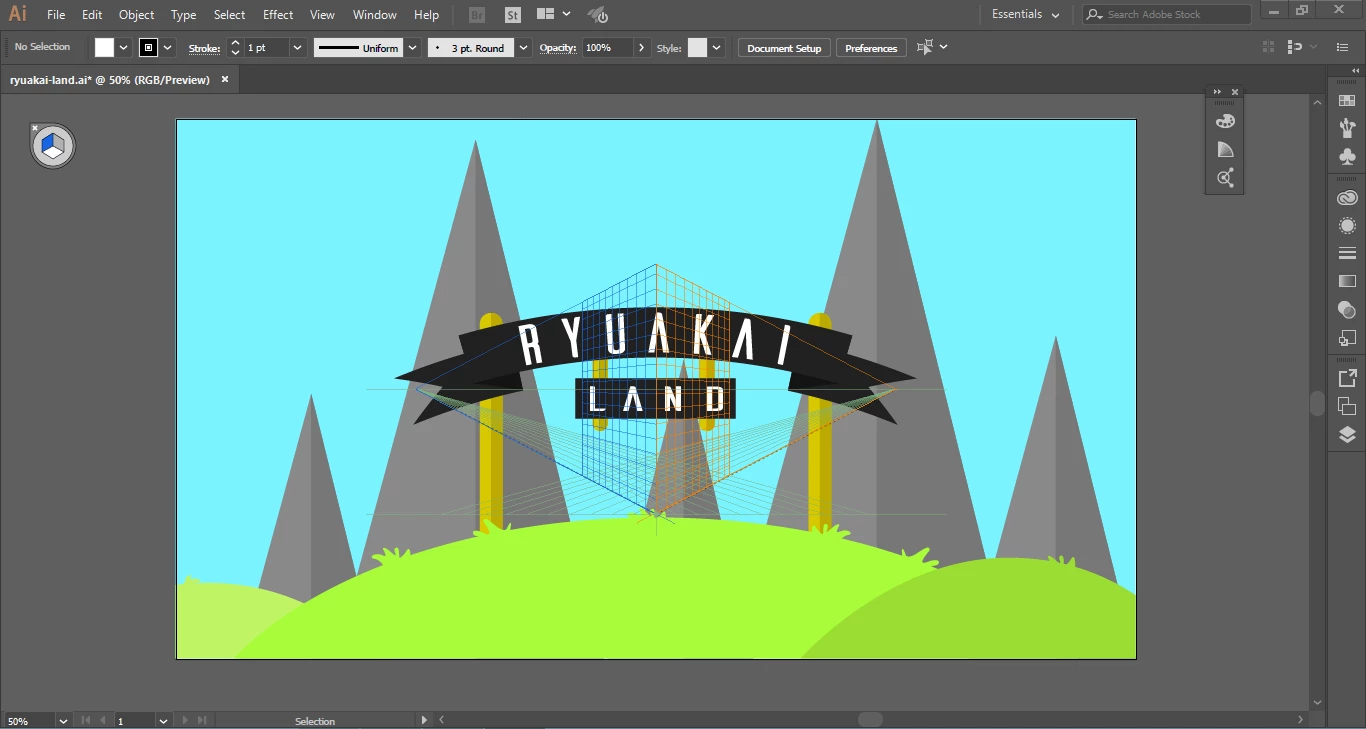Click the Opacity panel link
The width and height of the screenshot is (1366, 729).
[558, 48]
